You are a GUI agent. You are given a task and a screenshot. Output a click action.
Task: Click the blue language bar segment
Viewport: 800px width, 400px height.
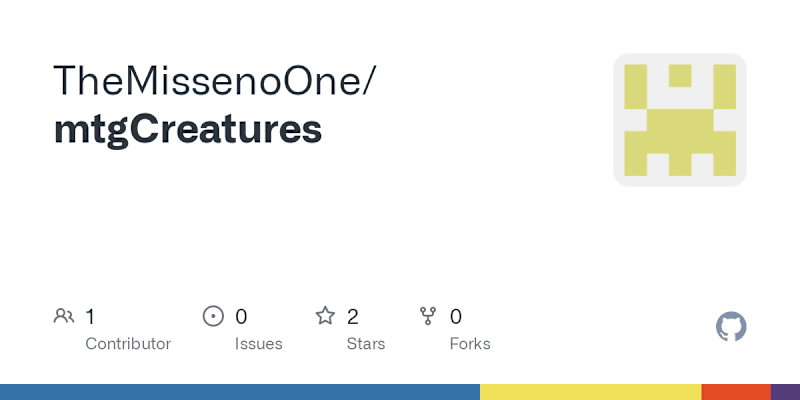pos(240,392)
